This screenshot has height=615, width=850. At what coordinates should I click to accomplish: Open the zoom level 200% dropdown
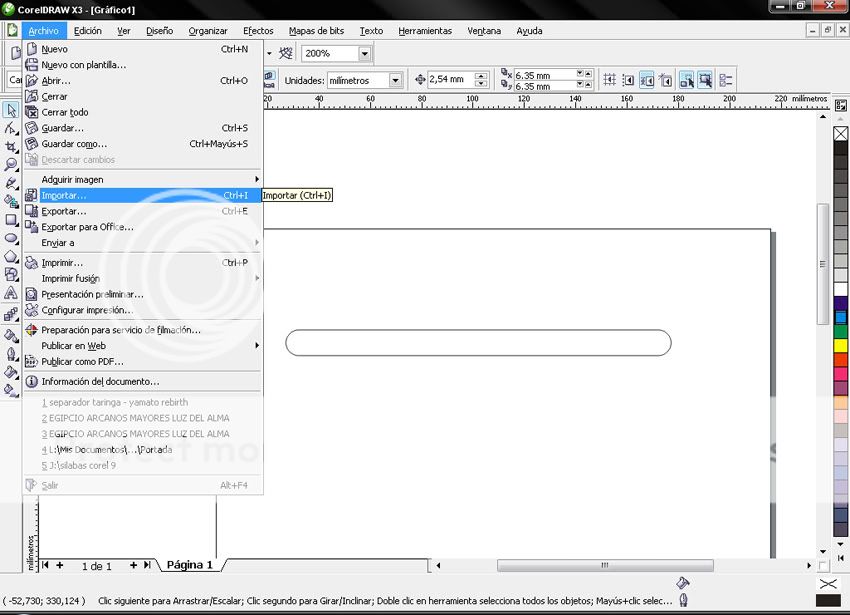(365, 53)
